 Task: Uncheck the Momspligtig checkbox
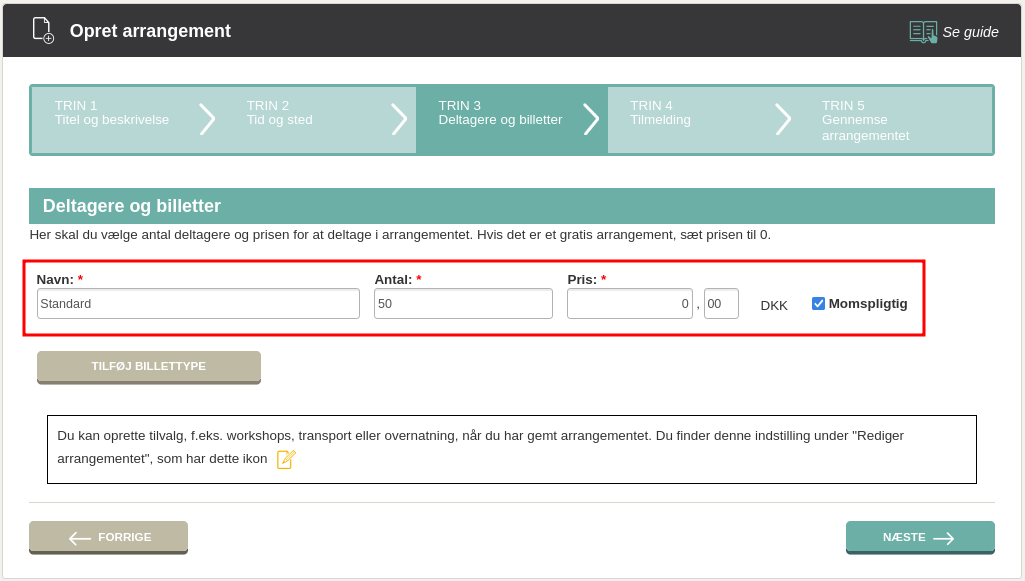click(x=818, y=303)
